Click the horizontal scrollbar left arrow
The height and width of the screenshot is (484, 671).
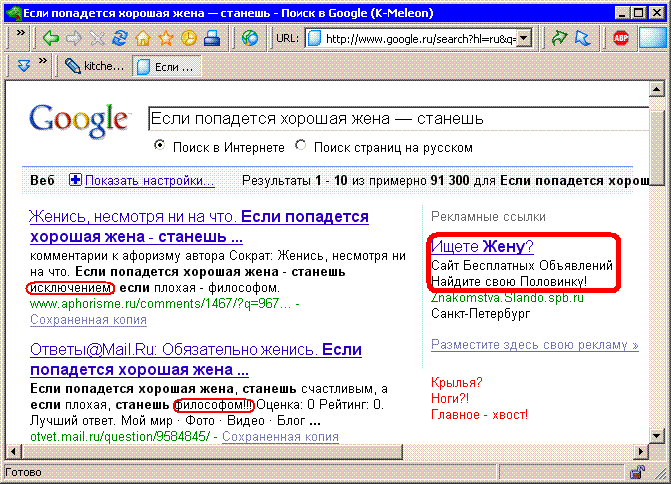(x=13, y=451)
